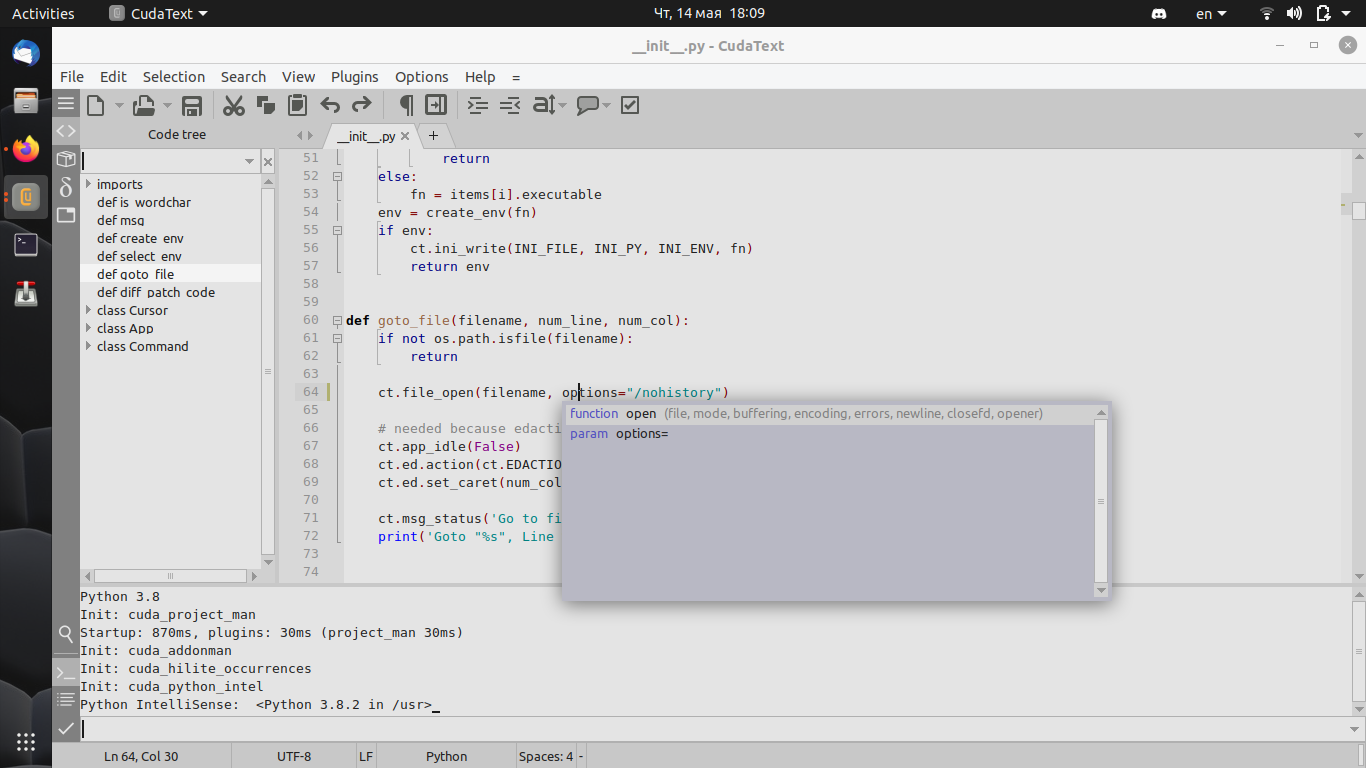This screenshot has width=1366, height=768.
Task: Expand the class Cursor node
Action: 88,310
